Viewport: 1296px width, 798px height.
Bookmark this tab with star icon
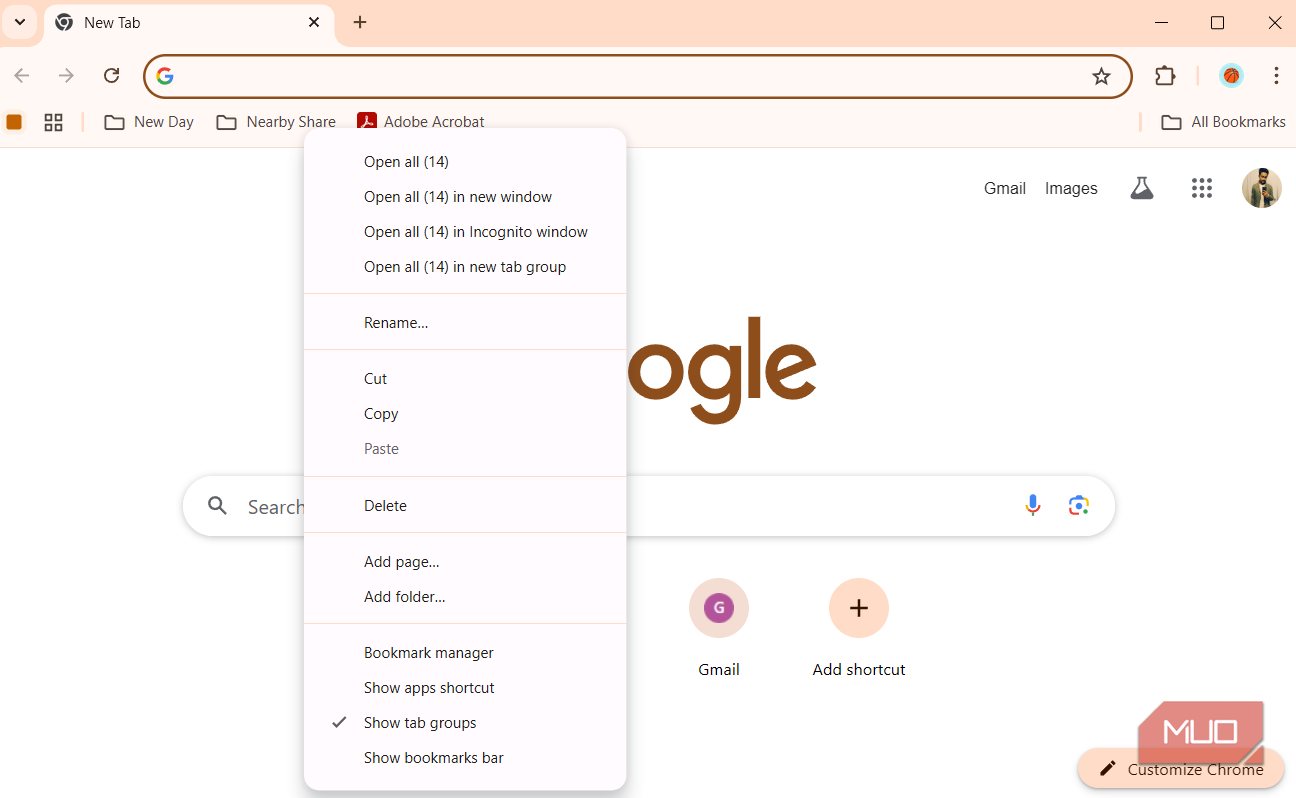point(1101,77)
